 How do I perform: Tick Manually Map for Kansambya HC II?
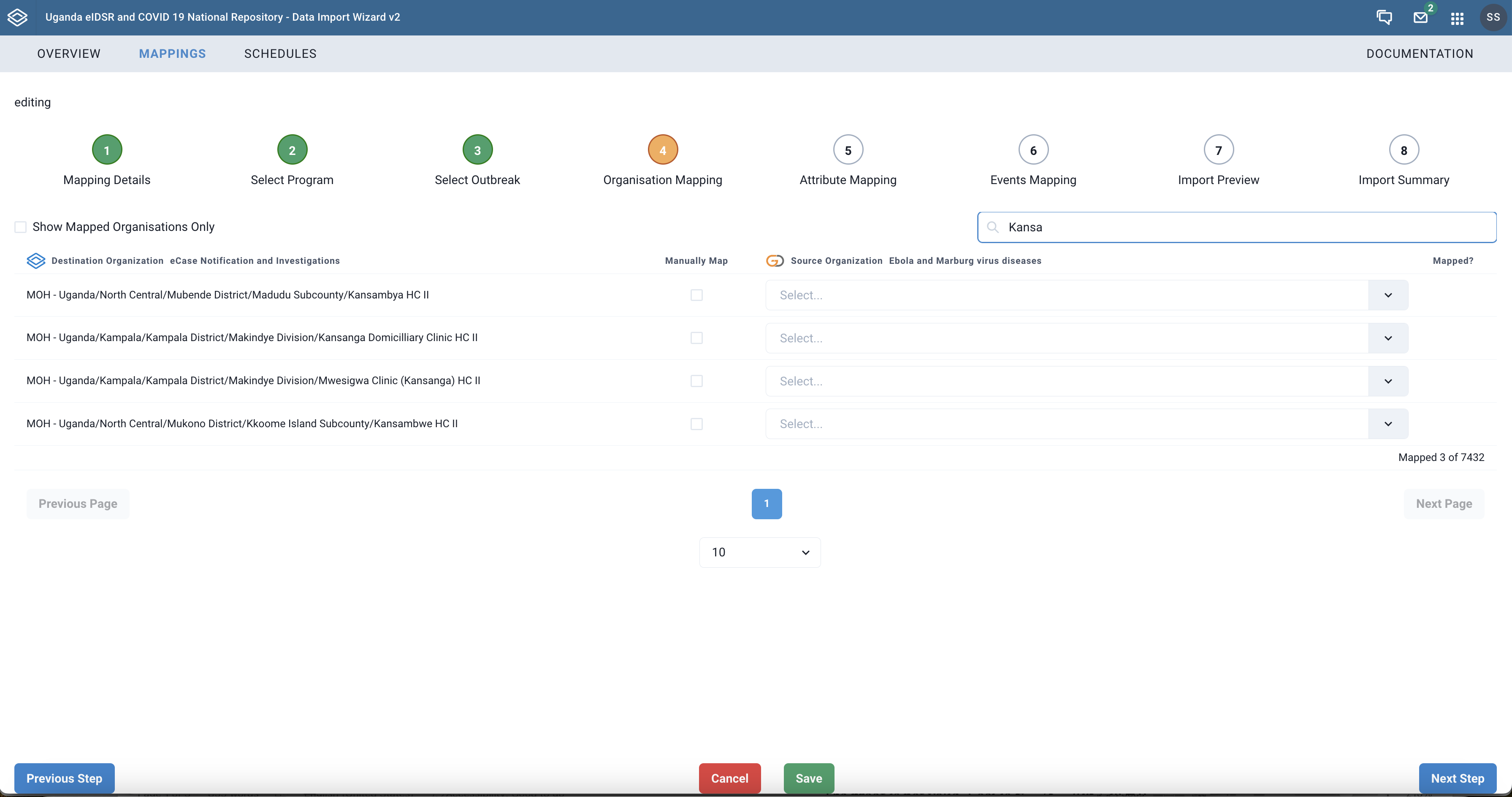click(697, 295)
